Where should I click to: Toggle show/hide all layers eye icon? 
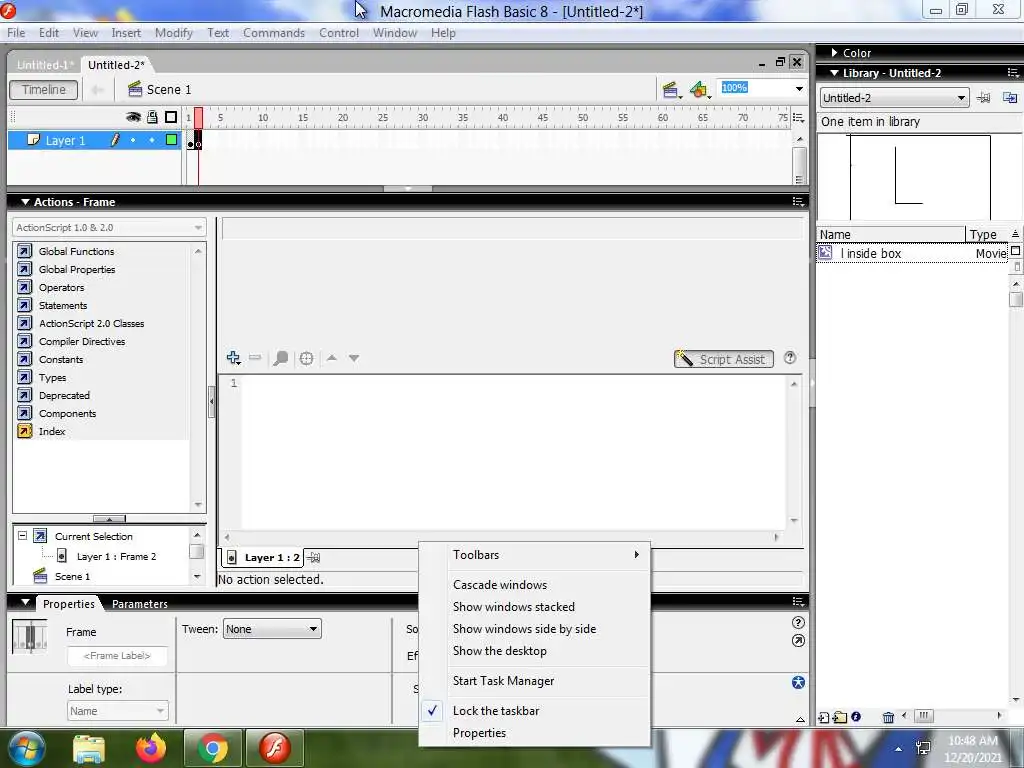(133, 117)
